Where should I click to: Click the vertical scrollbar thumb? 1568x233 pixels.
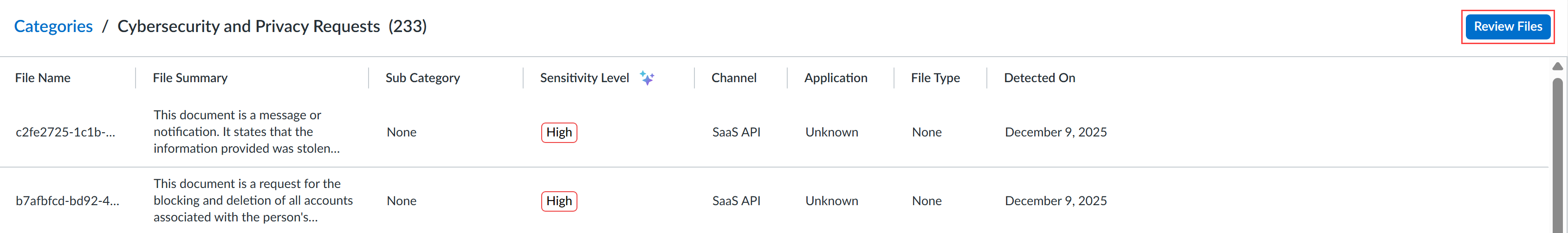(1557, 152)
